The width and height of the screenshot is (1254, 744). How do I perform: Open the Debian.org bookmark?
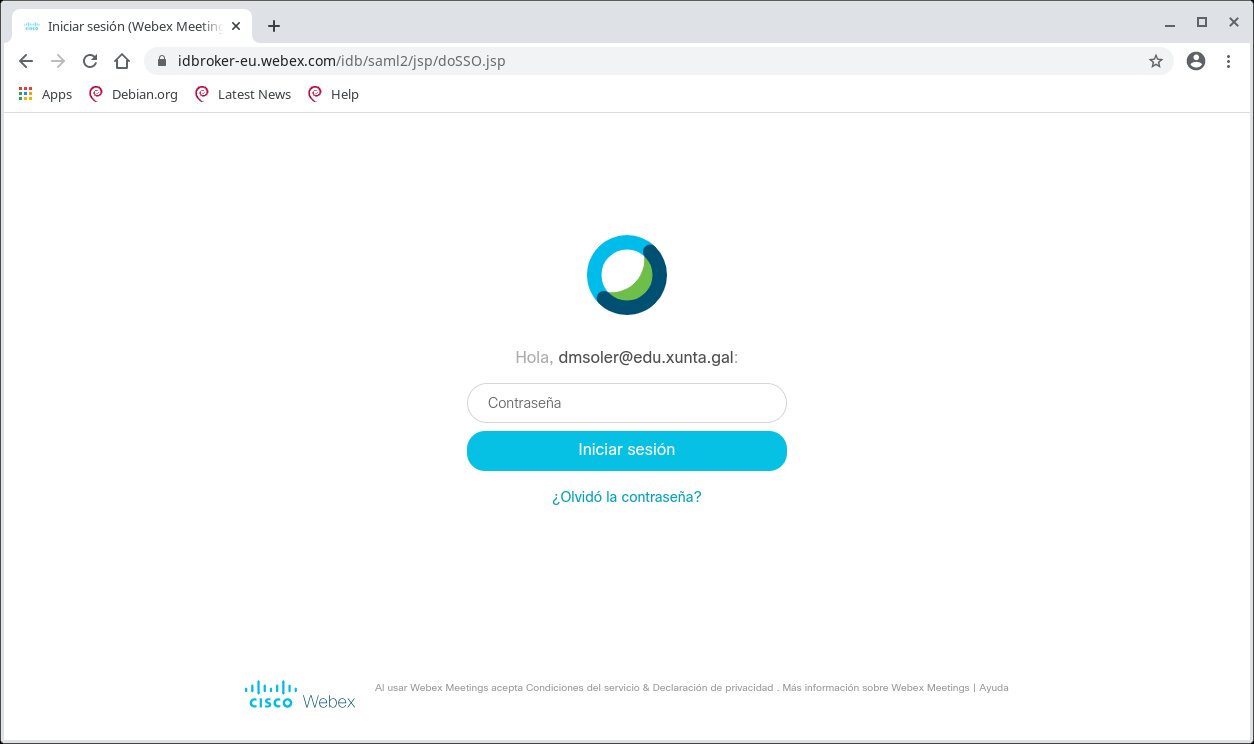click(133, 94)
